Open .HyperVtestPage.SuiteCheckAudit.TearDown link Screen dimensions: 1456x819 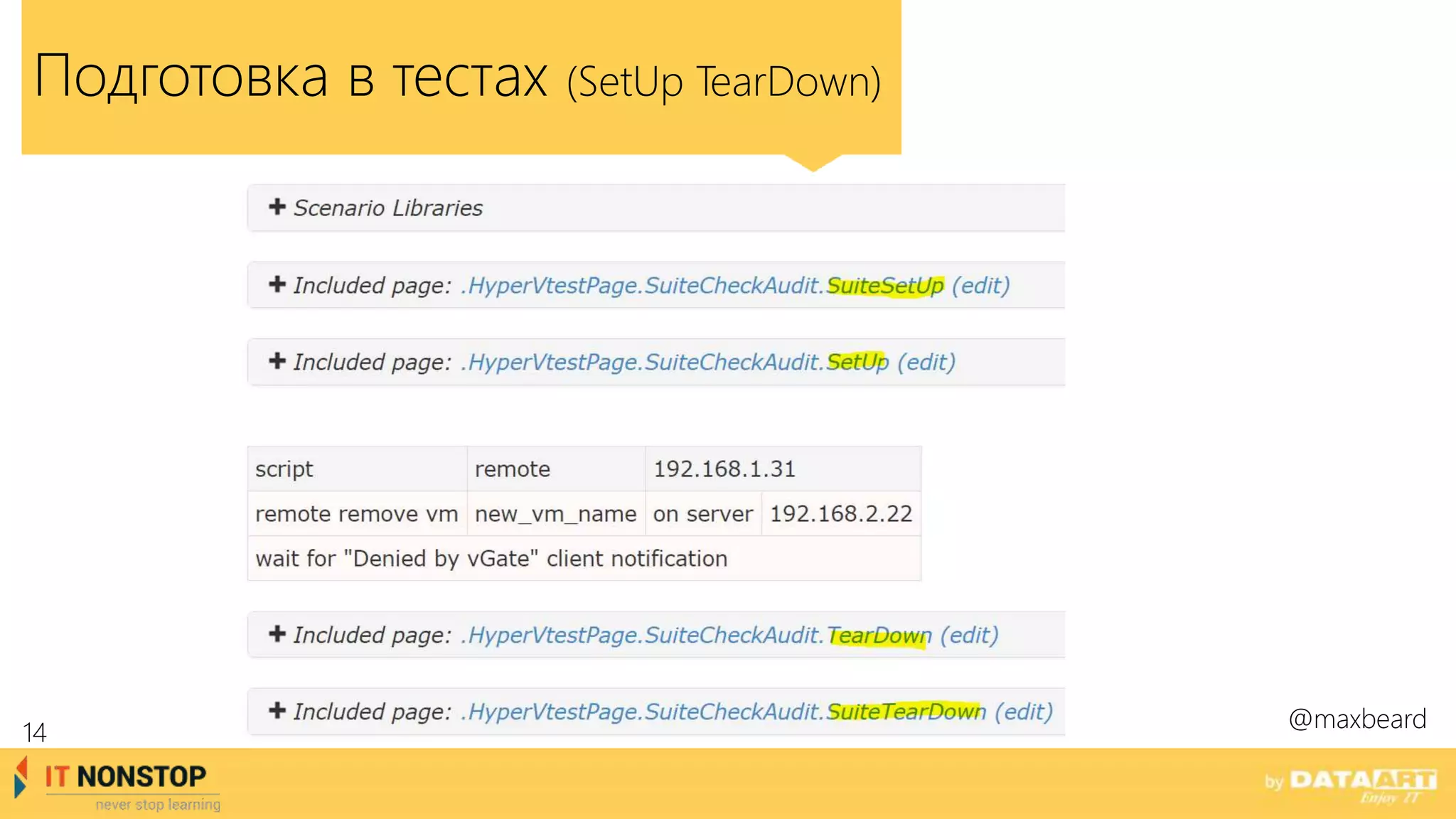point(695,635)
